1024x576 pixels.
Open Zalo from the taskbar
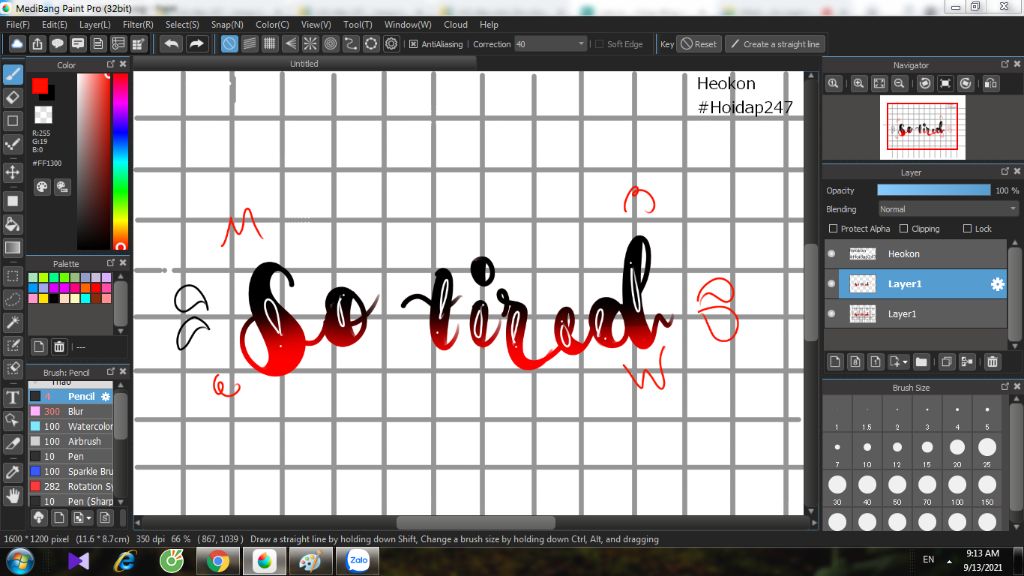pyautogui.click(x=358, y=561)
